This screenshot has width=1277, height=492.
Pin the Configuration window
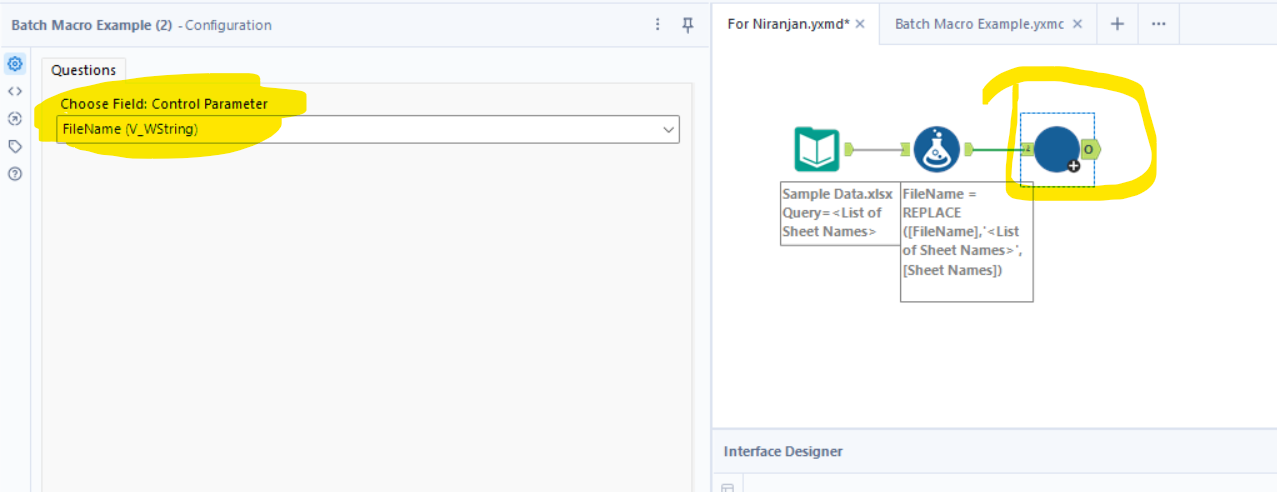coord(688,25)
